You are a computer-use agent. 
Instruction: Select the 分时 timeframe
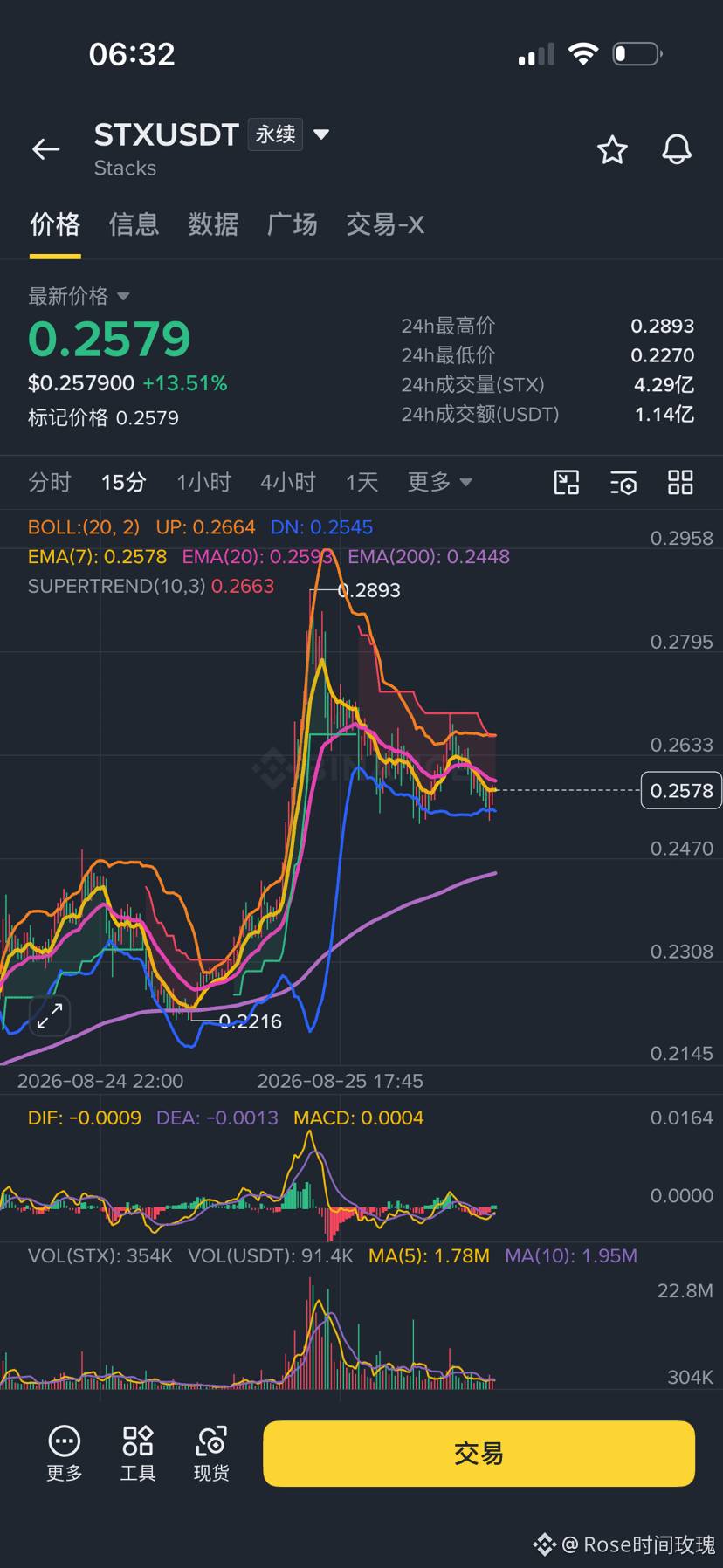point(50,482)
